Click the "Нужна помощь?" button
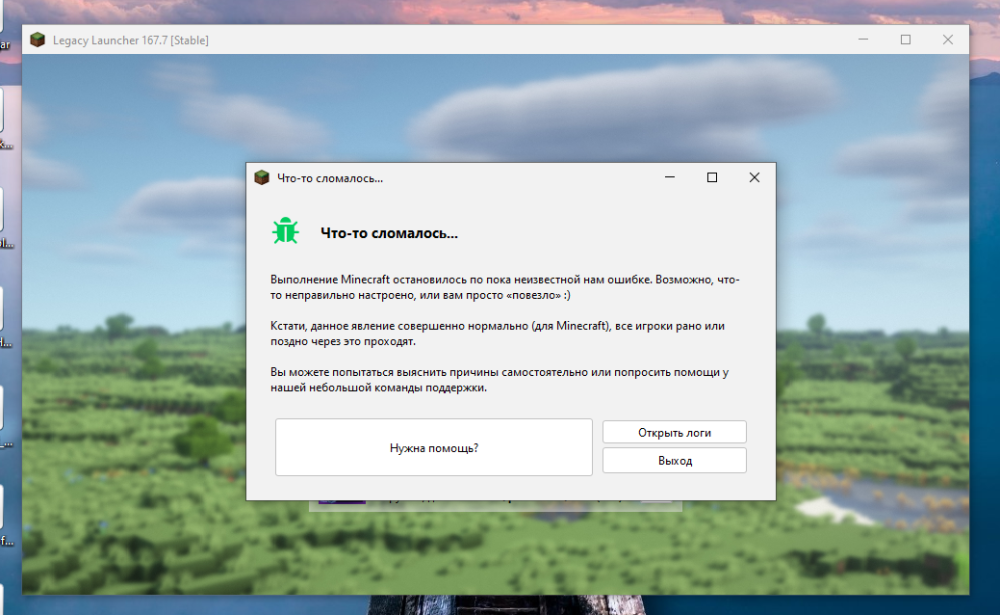Screen dimensions: 1000x615 coord(434,447)
